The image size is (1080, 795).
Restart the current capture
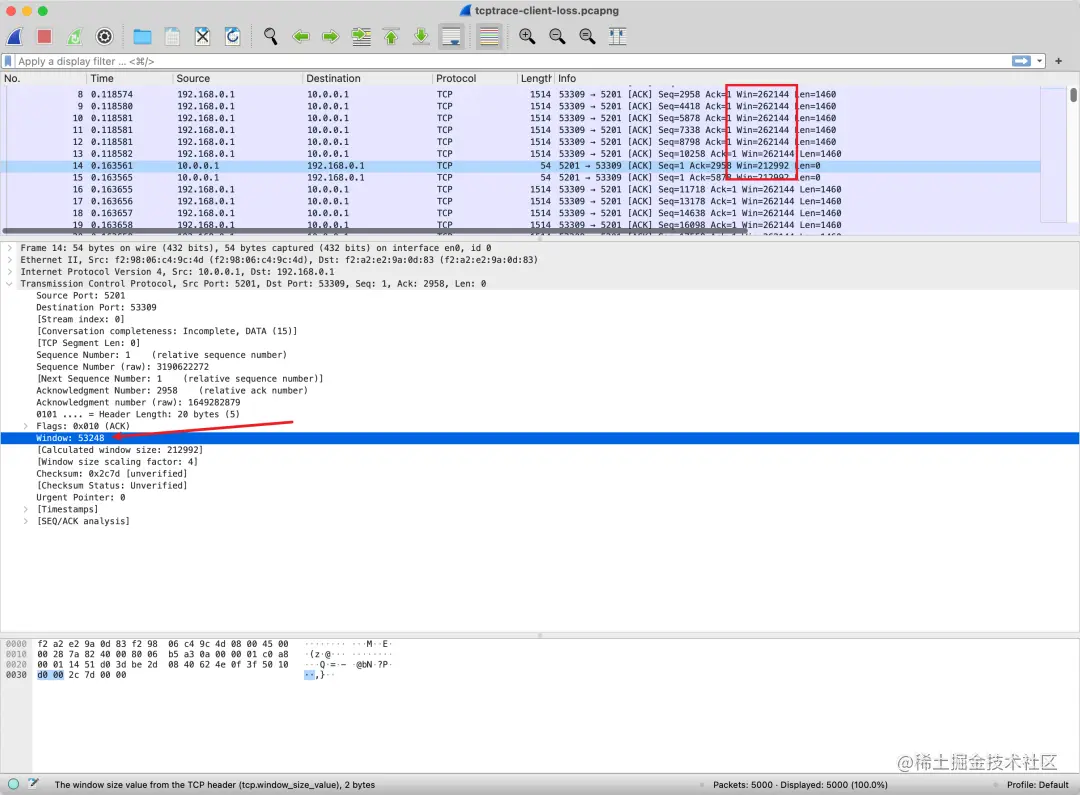tap(74, 37)
